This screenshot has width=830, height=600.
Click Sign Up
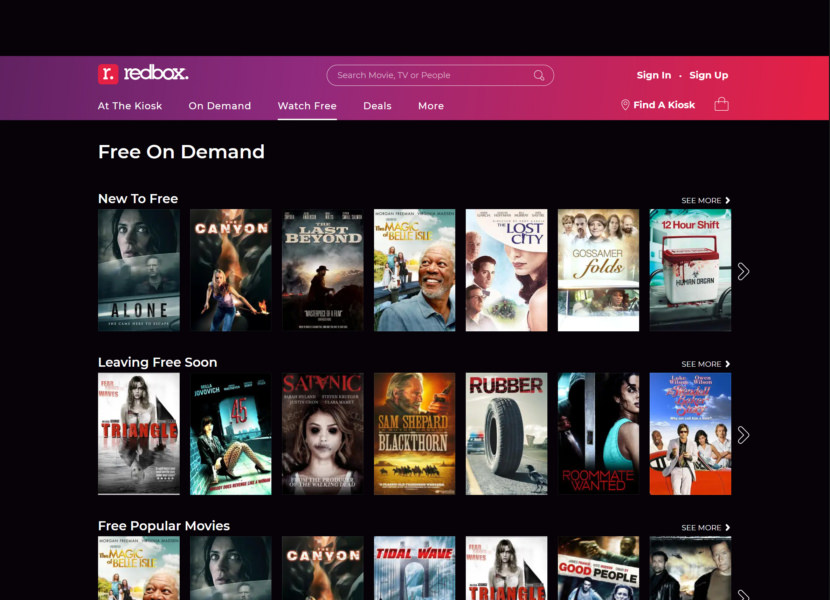pos(709,75)
